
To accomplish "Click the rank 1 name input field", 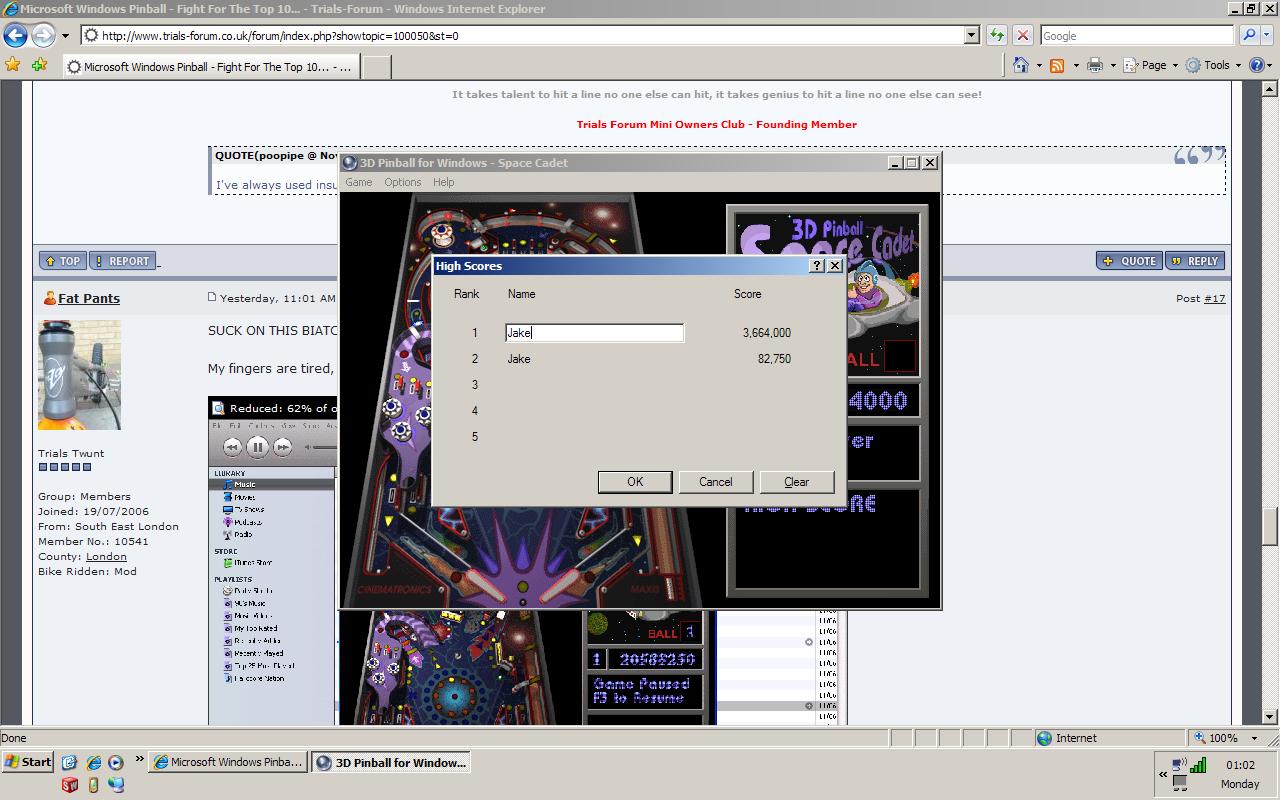I will point(595,333).
